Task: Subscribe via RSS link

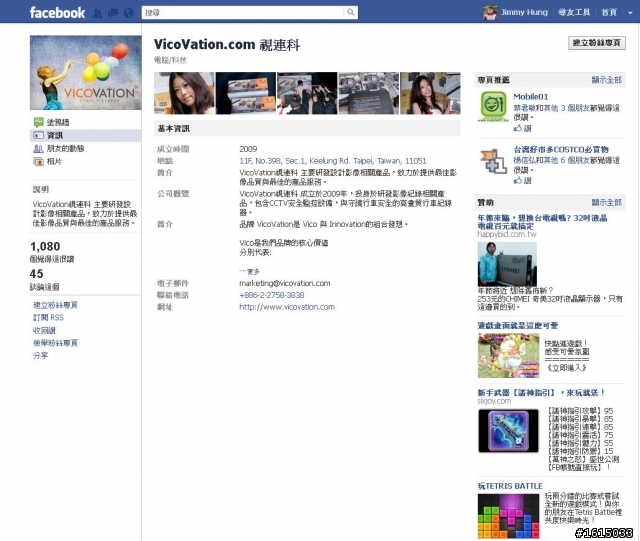Action: (48, 317)
